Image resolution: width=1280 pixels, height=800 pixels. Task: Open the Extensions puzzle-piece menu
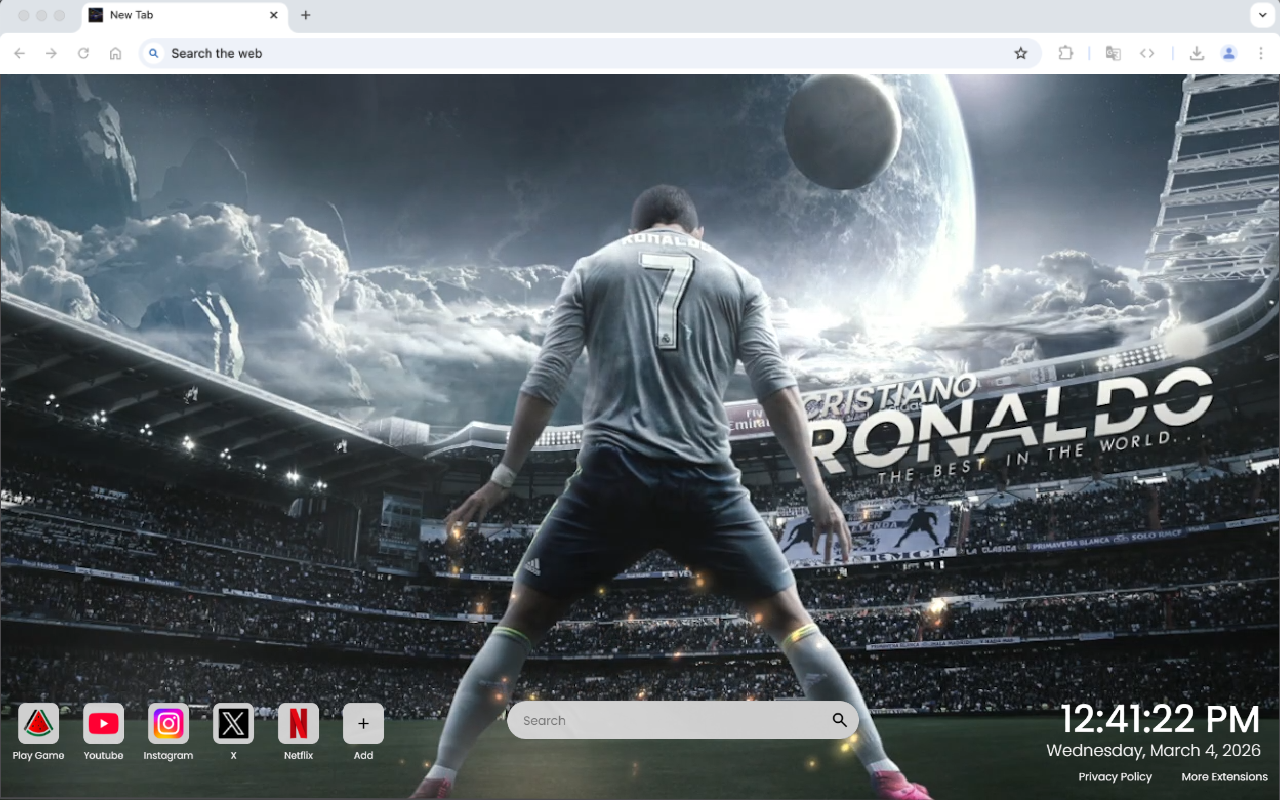pos(1066,53)
